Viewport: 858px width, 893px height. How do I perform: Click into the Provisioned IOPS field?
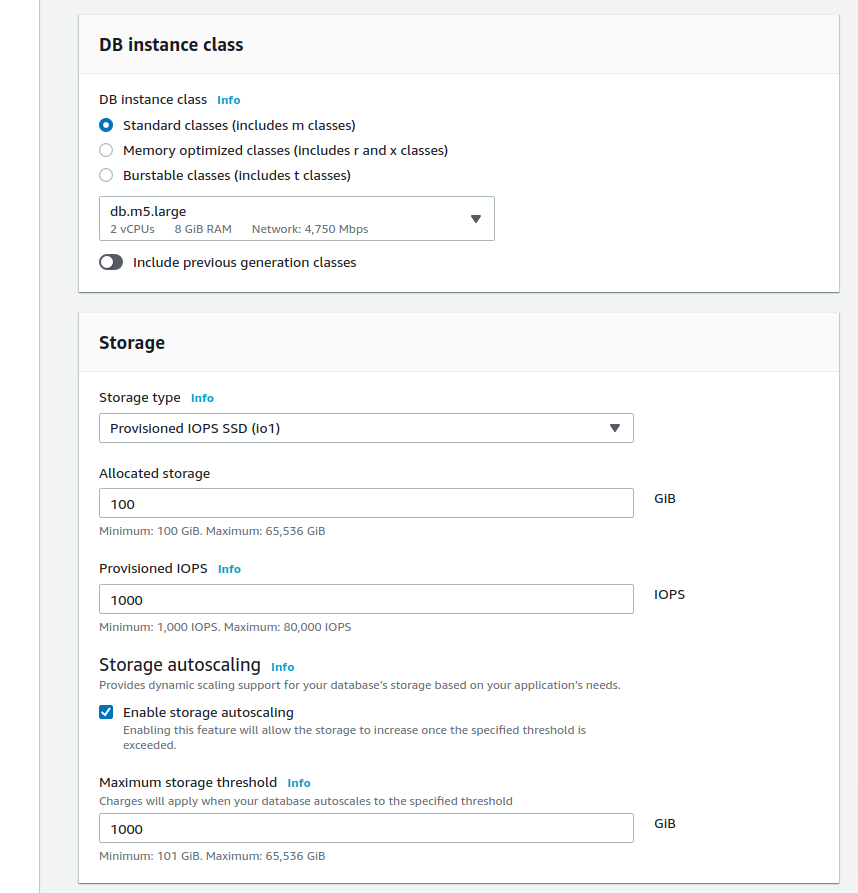coord(366,599)
